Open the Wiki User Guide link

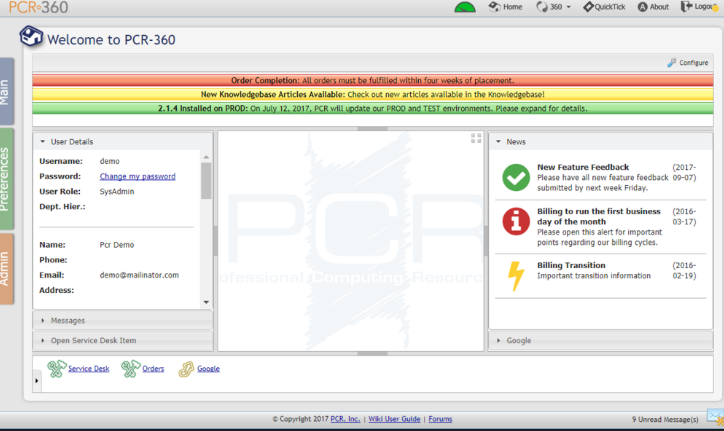click(395, 419)
